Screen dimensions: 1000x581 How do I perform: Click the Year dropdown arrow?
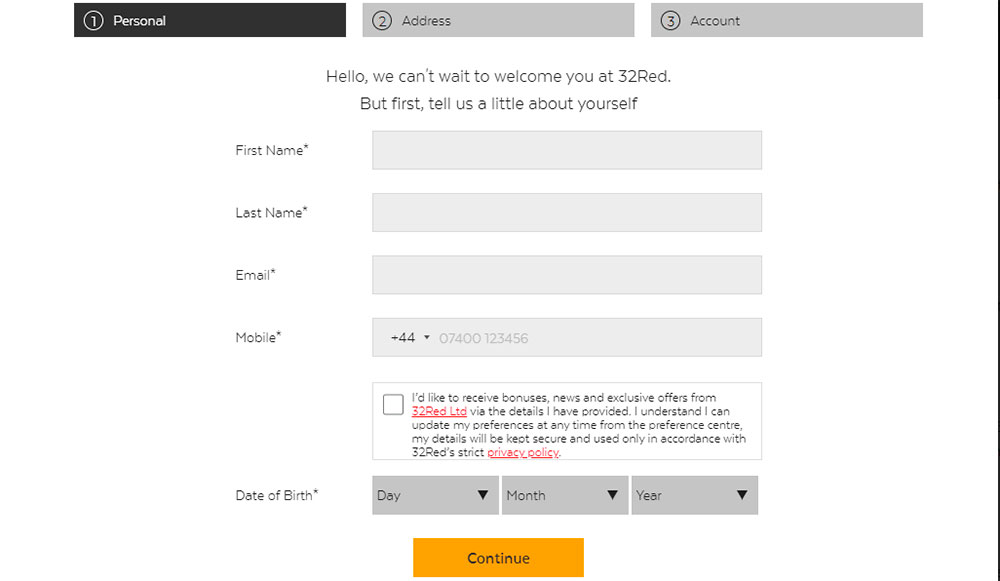tap(742, 495)
